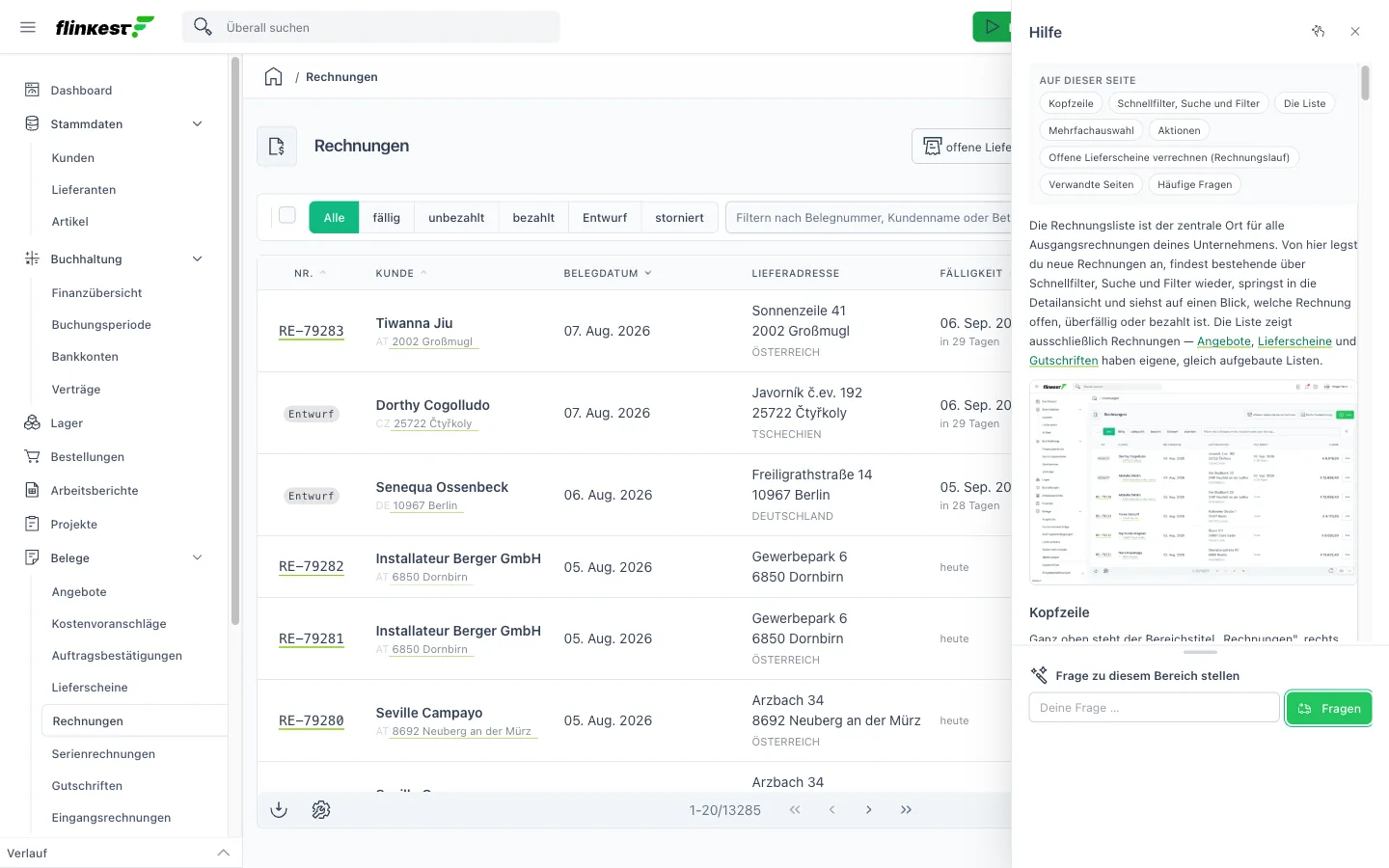Jump to last page arrow

(x=906, y=810)
